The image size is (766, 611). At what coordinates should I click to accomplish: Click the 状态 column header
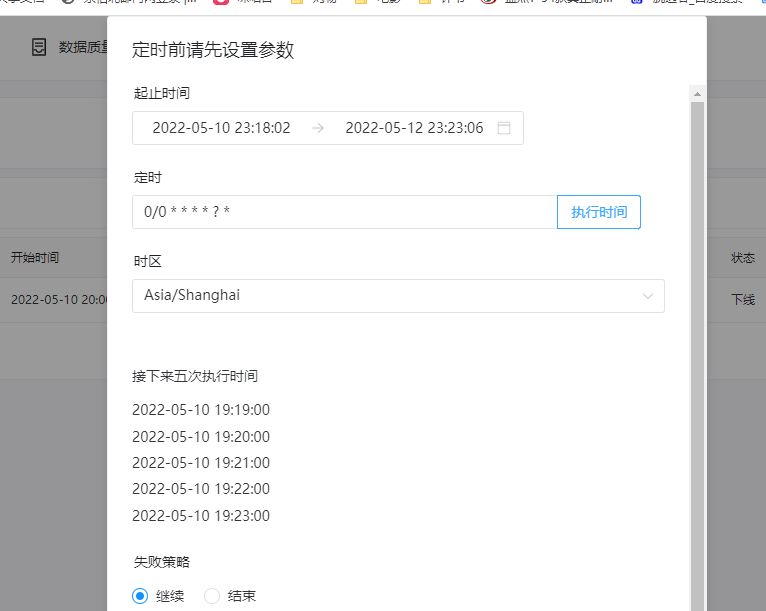743,257
